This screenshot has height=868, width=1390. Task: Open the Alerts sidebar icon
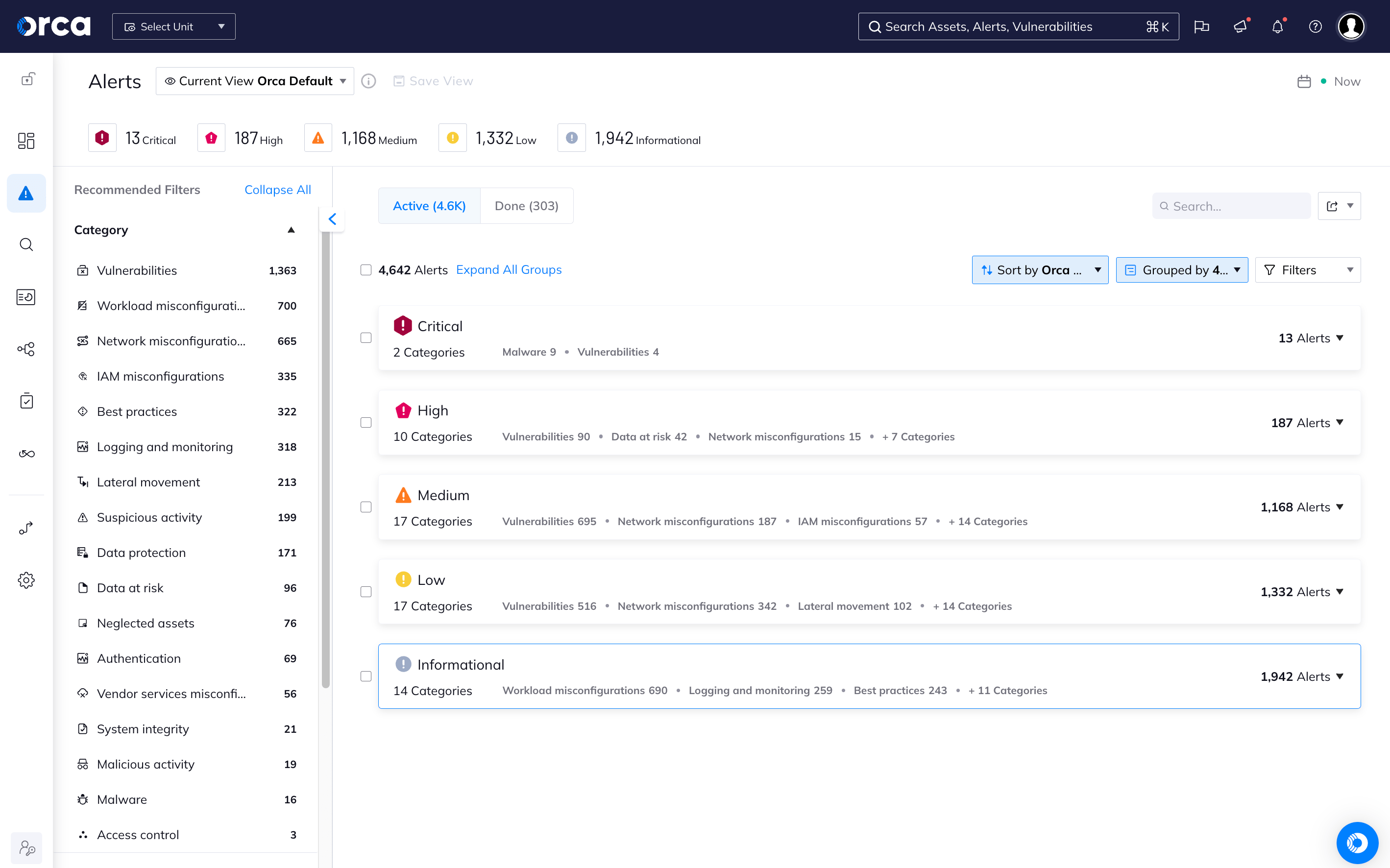point(26,193)
